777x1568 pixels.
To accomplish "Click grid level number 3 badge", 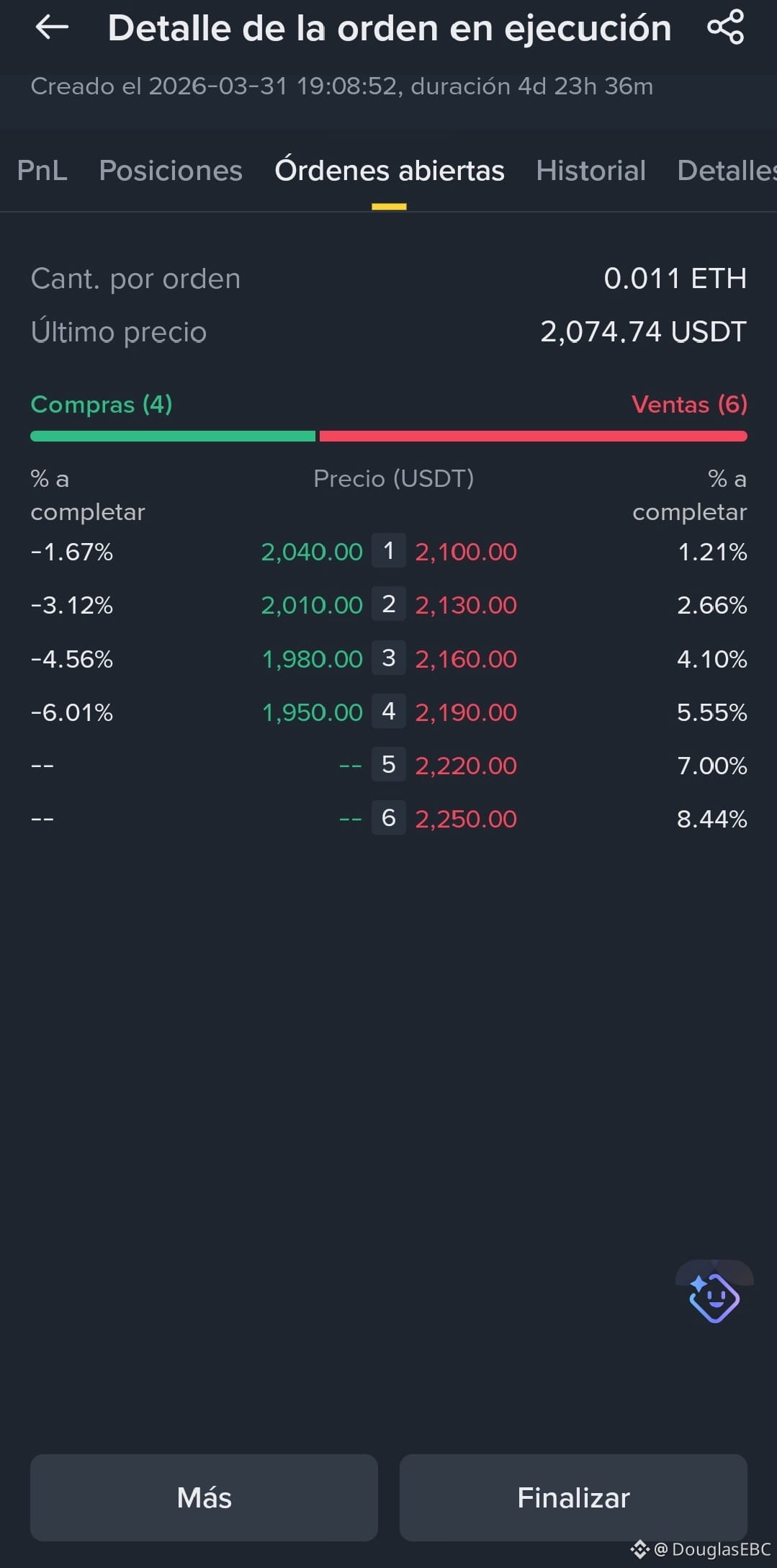I will tap(389, 658).
